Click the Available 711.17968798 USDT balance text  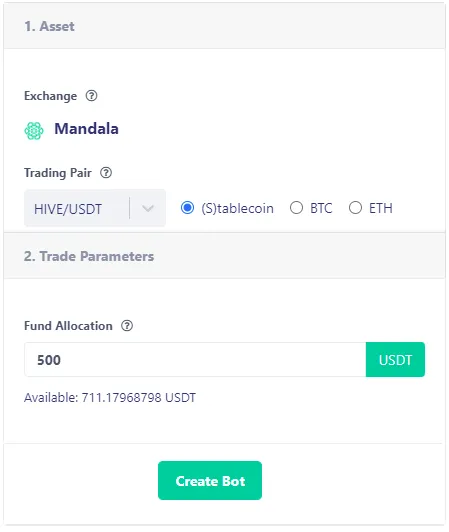110,397
